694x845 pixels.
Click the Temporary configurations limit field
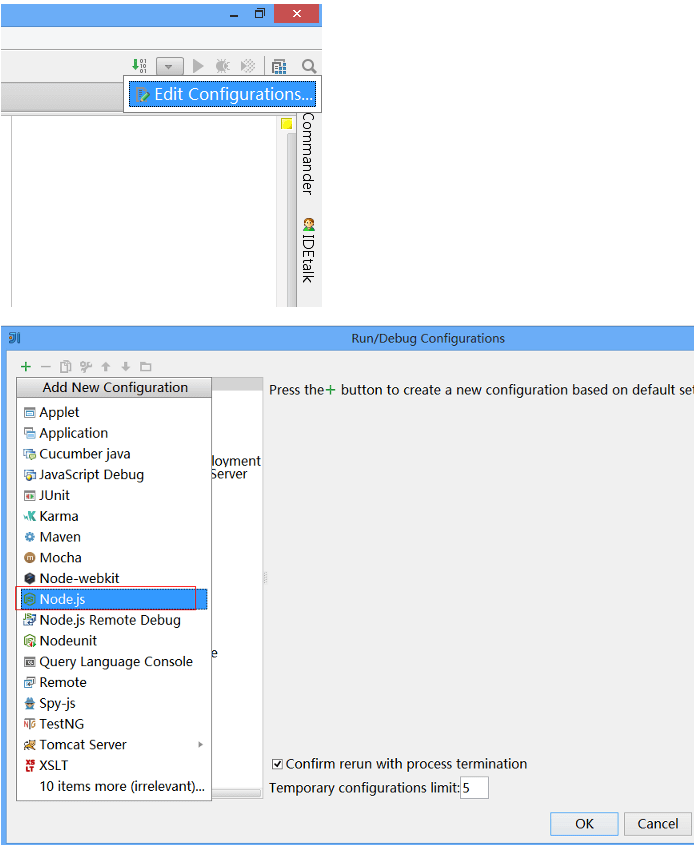click(x=474, y=788)
